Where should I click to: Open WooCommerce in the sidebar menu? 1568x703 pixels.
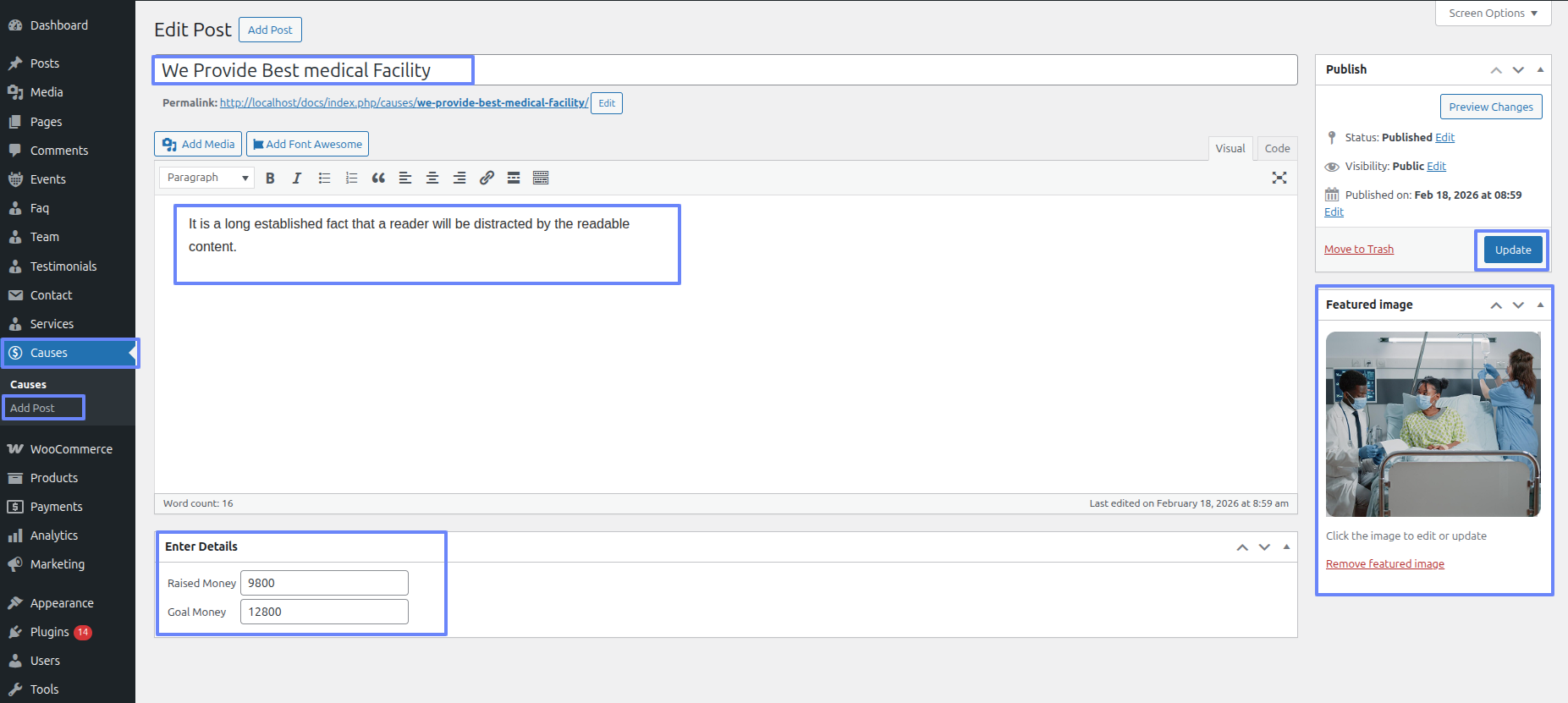pos(71,449)
